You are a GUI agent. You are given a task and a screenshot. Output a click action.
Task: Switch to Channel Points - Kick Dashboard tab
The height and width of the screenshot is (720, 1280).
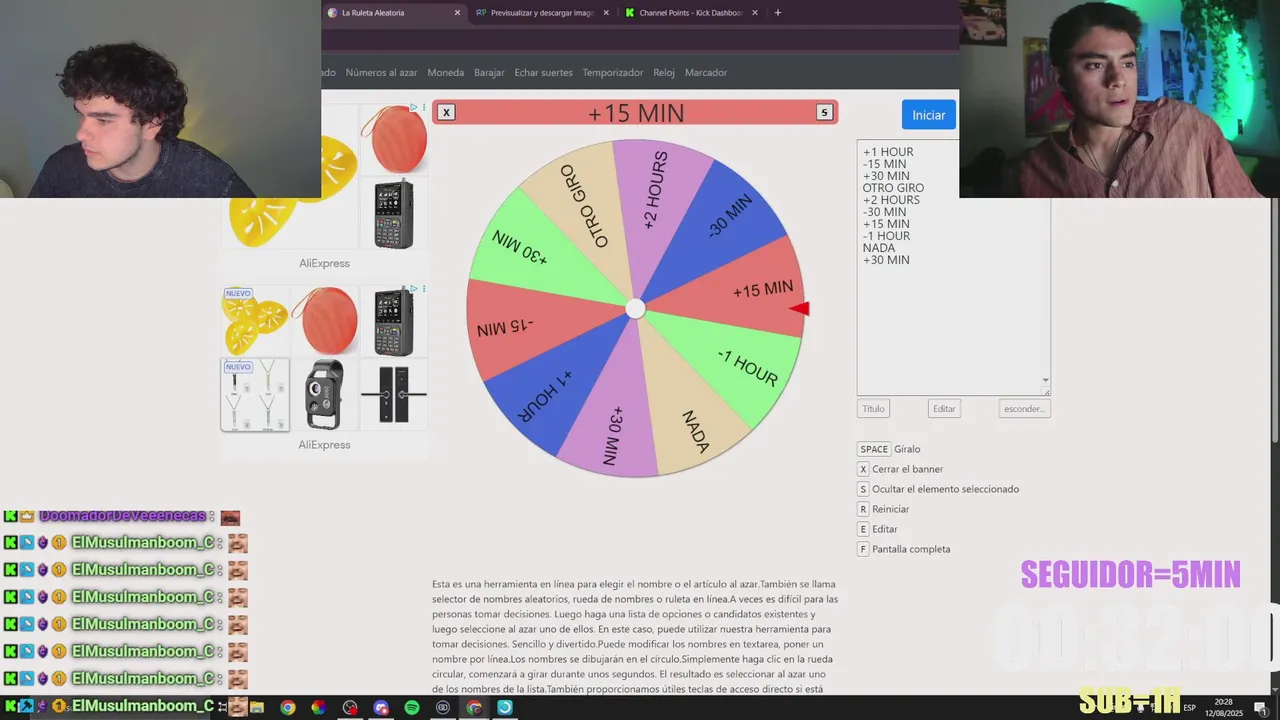pyautogui.click(x=690, y=13)
